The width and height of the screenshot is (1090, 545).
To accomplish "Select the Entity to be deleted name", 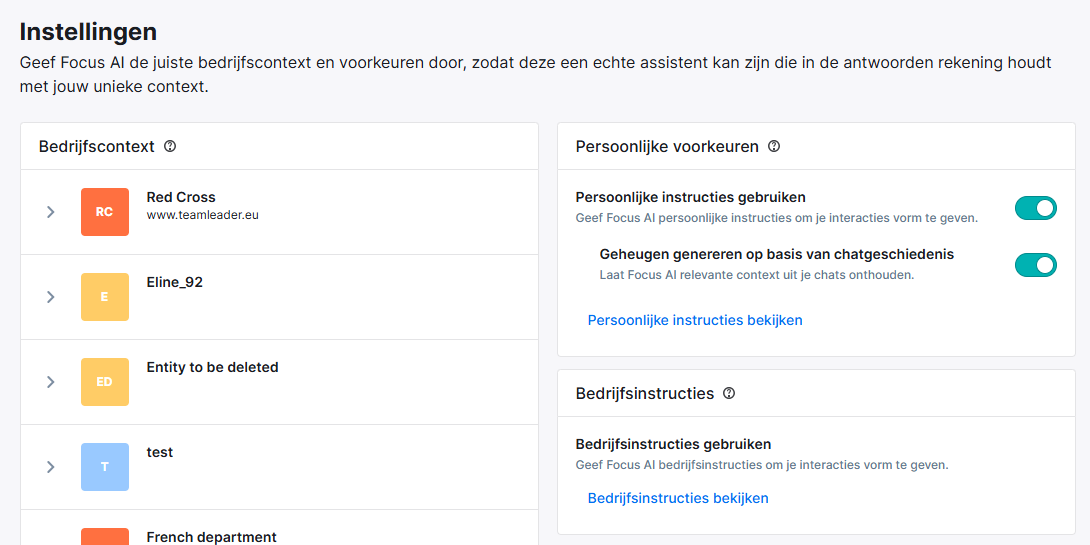I will [212, 367].
